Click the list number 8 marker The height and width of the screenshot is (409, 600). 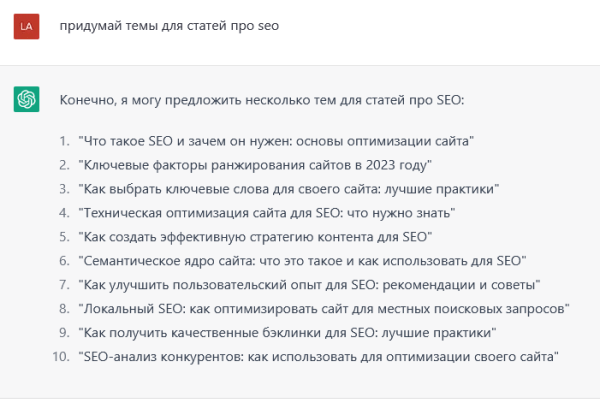pyautogui.click(x=64, y=308)
